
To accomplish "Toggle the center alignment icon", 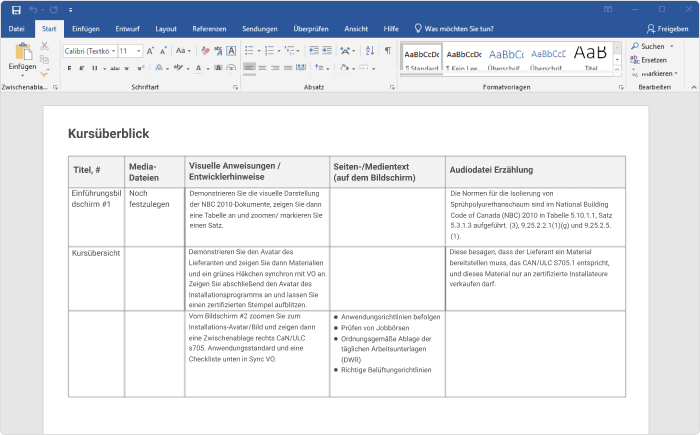I will (x=262, y=67).
